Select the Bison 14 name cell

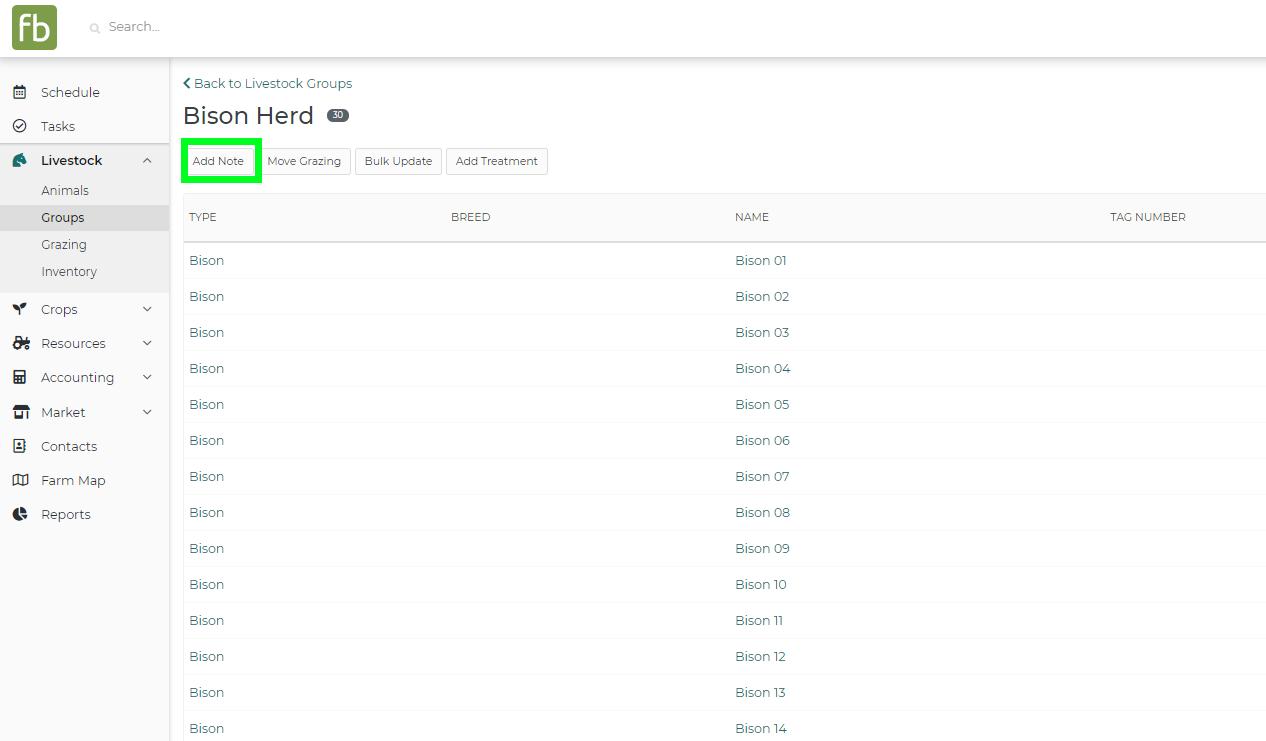click(x=761, y=728)
